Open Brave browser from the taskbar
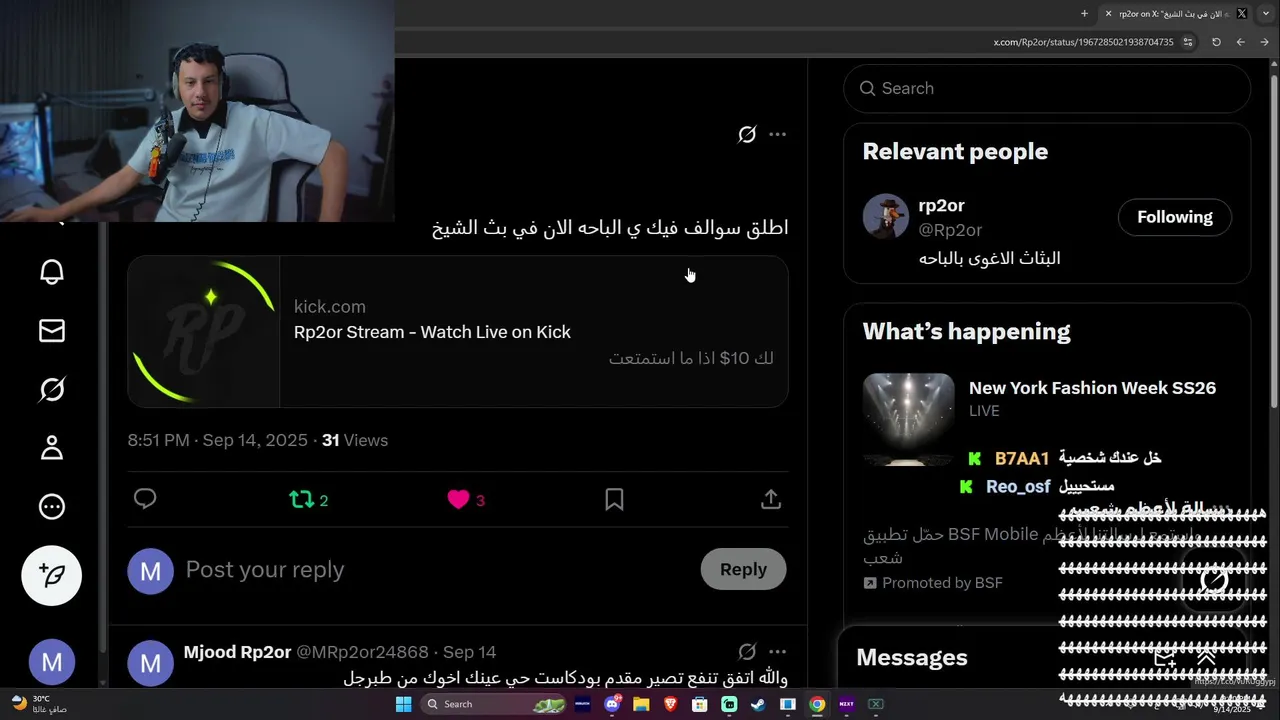 click(x=670, y=704)
